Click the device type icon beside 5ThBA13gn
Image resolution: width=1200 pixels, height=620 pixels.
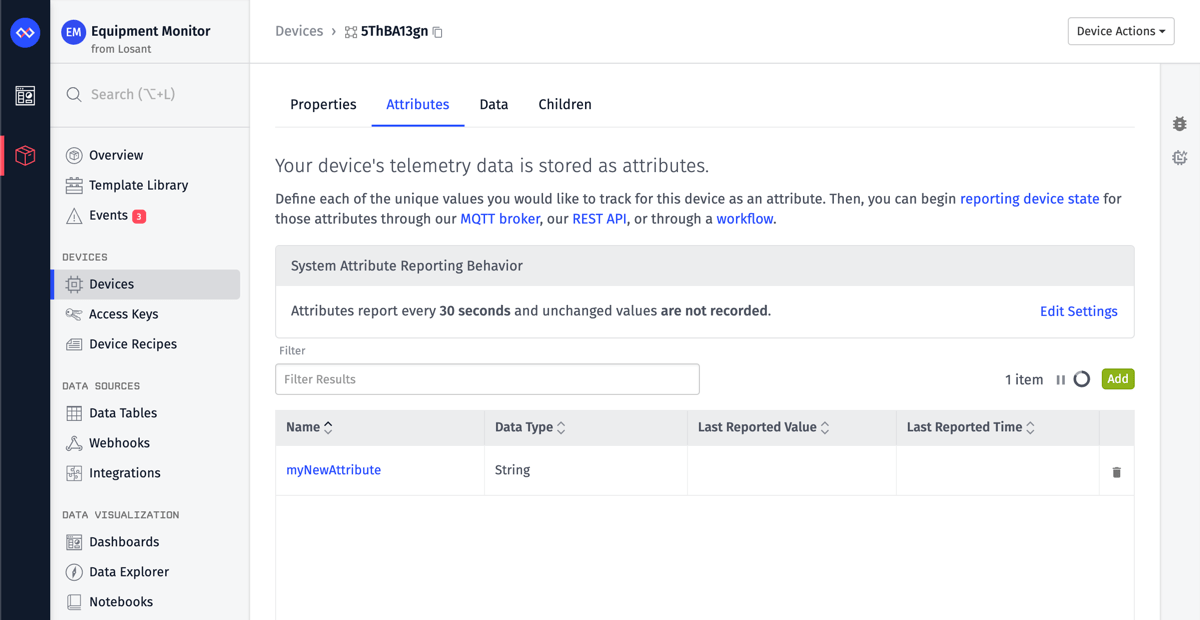(351, 32)
